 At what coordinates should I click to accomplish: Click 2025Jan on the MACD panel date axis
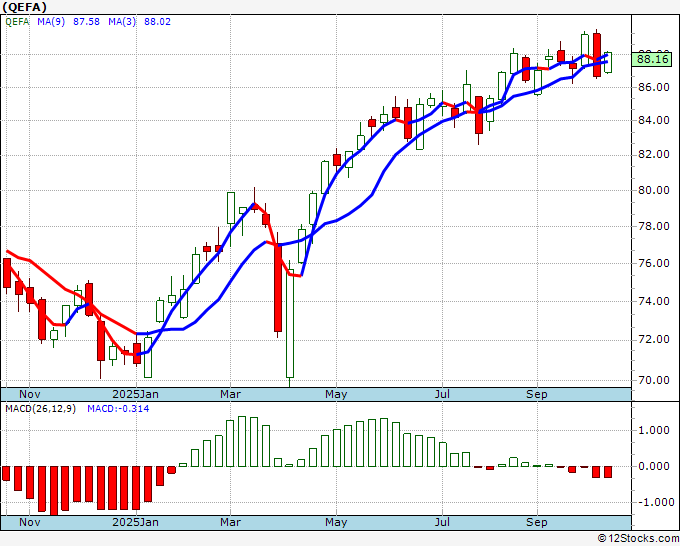[x=135, y=522]
